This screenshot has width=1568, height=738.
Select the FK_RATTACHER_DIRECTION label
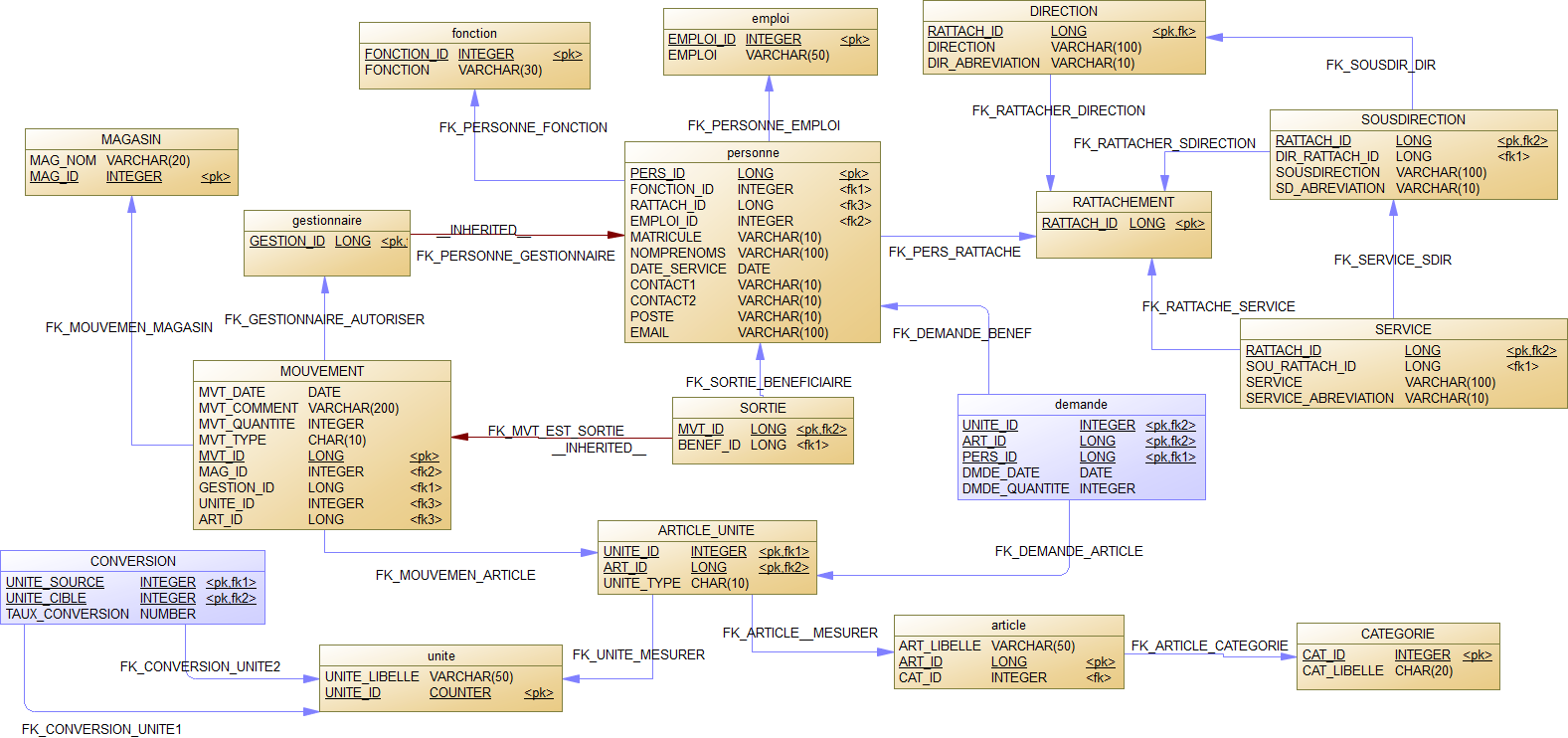1059,110
